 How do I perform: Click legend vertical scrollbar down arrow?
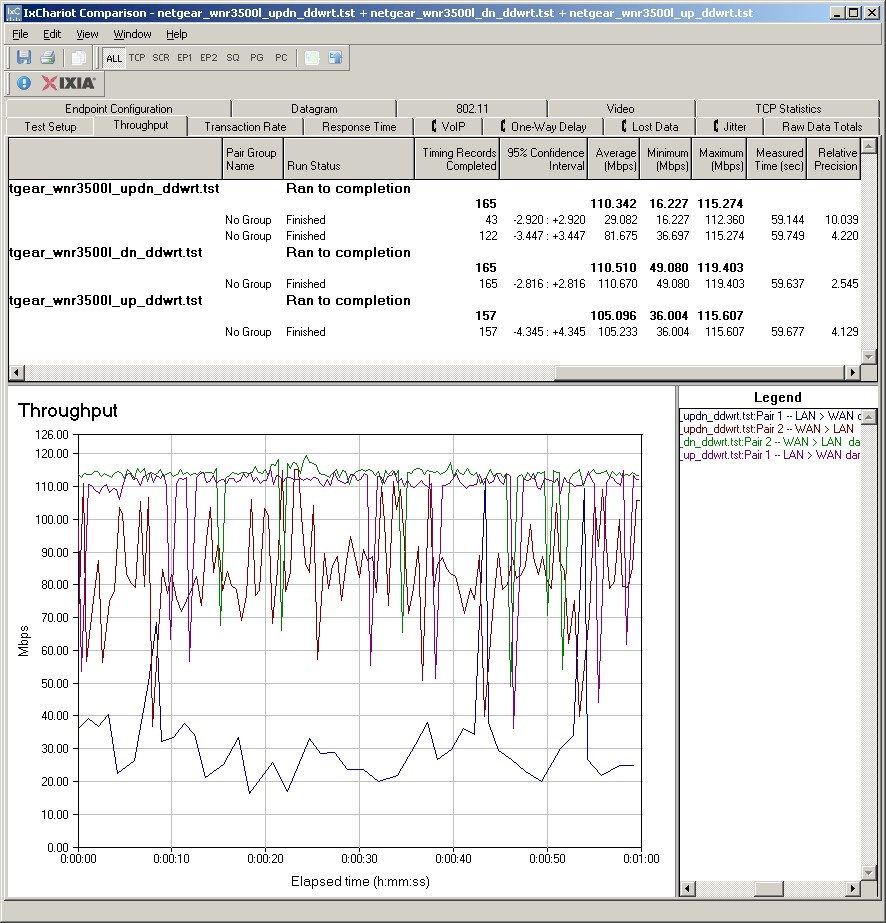pos(869,873)
